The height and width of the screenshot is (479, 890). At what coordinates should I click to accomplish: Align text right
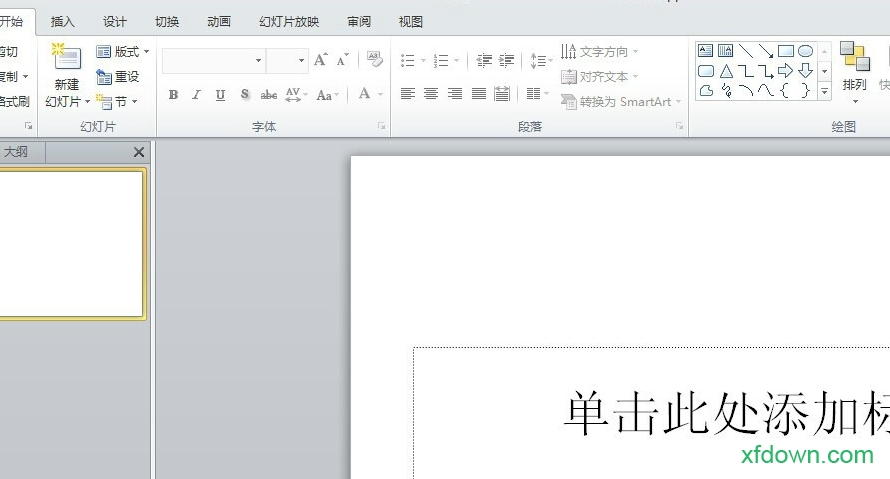pyautogui.click(x=455, y=94)
